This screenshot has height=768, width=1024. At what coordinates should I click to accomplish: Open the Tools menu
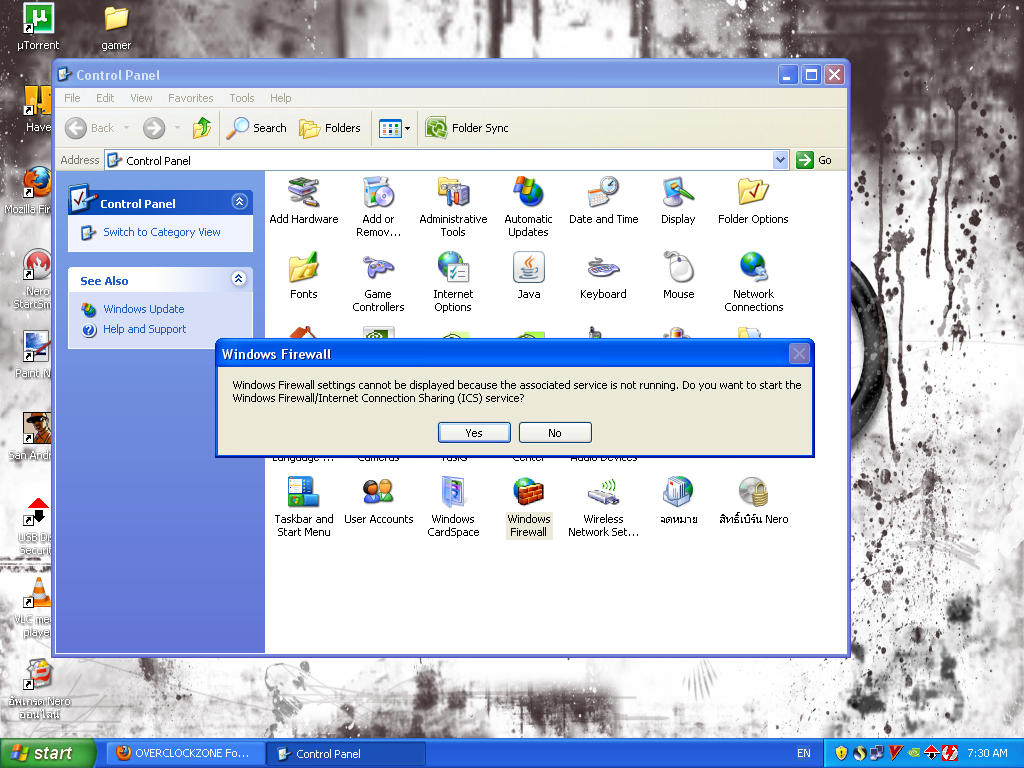[x=242, y=98]
